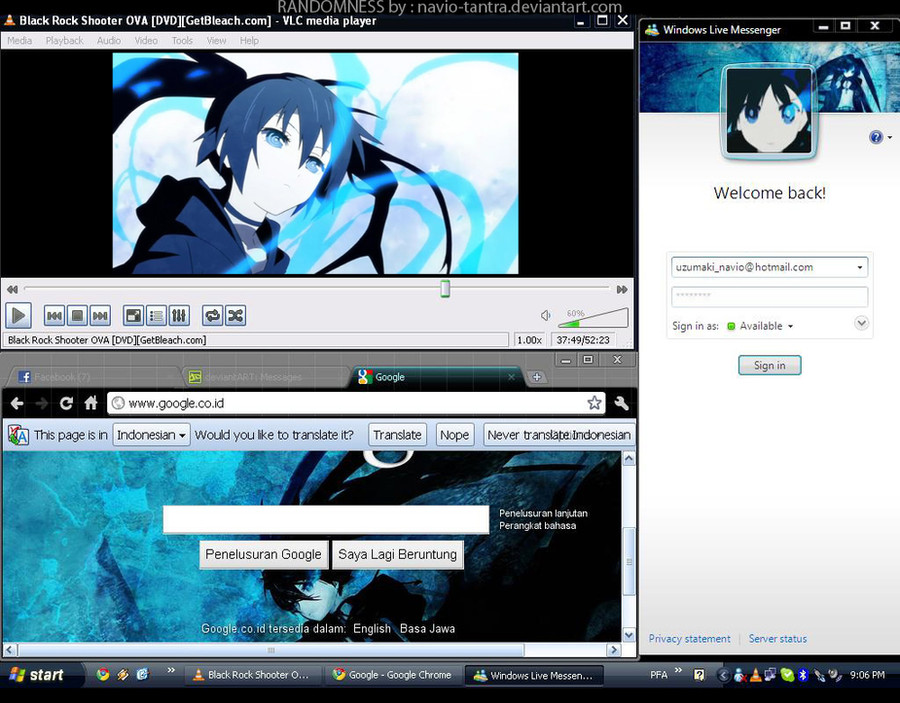Stop playback in VLC
Viewport: 900px width, 703px height.
click(77, 316)
